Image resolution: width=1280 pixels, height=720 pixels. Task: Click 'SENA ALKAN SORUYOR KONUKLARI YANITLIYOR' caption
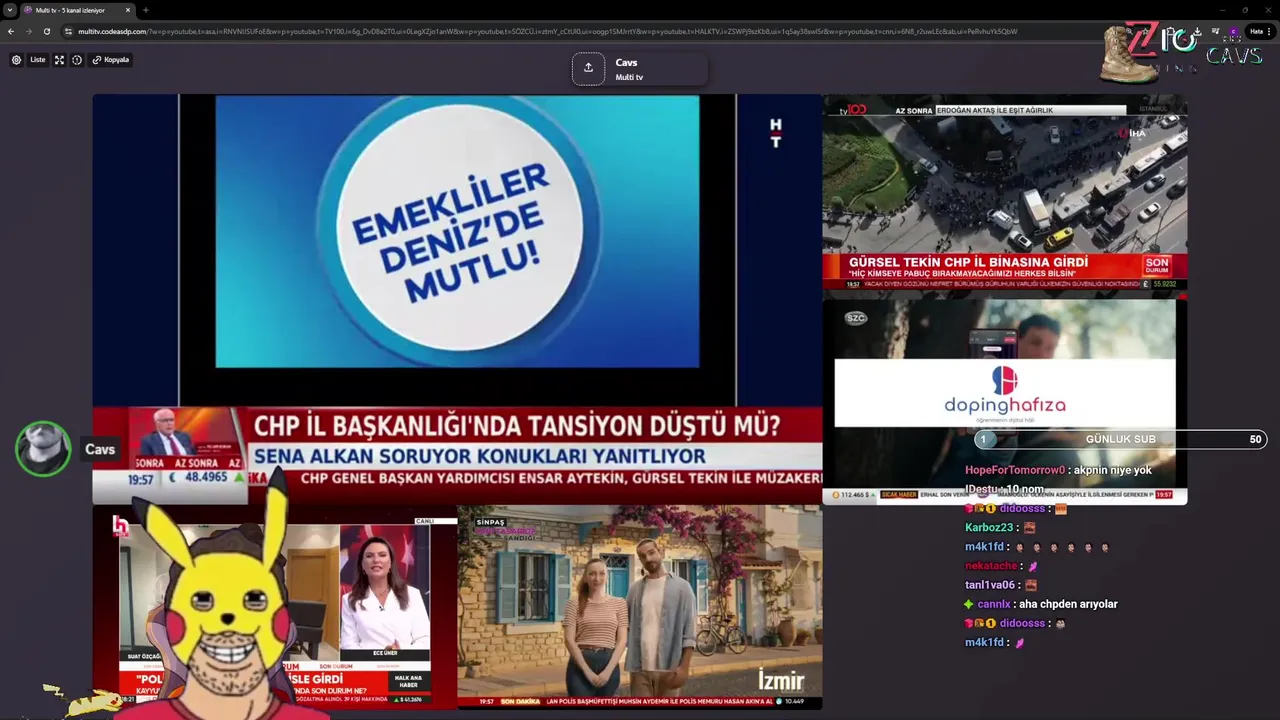coord(480,456)
